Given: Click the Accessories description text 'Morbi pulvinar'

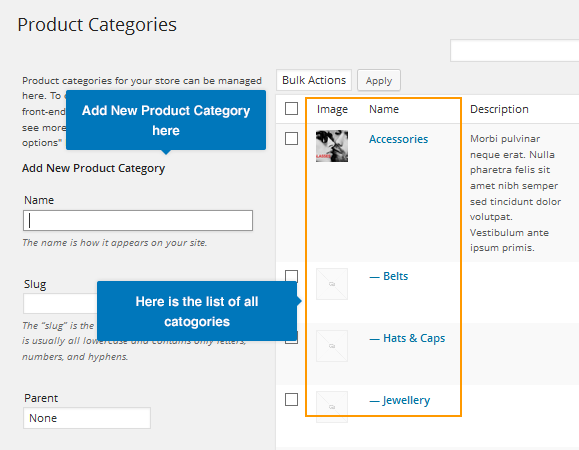Looking at the screenshot, I should click(505, 139).
